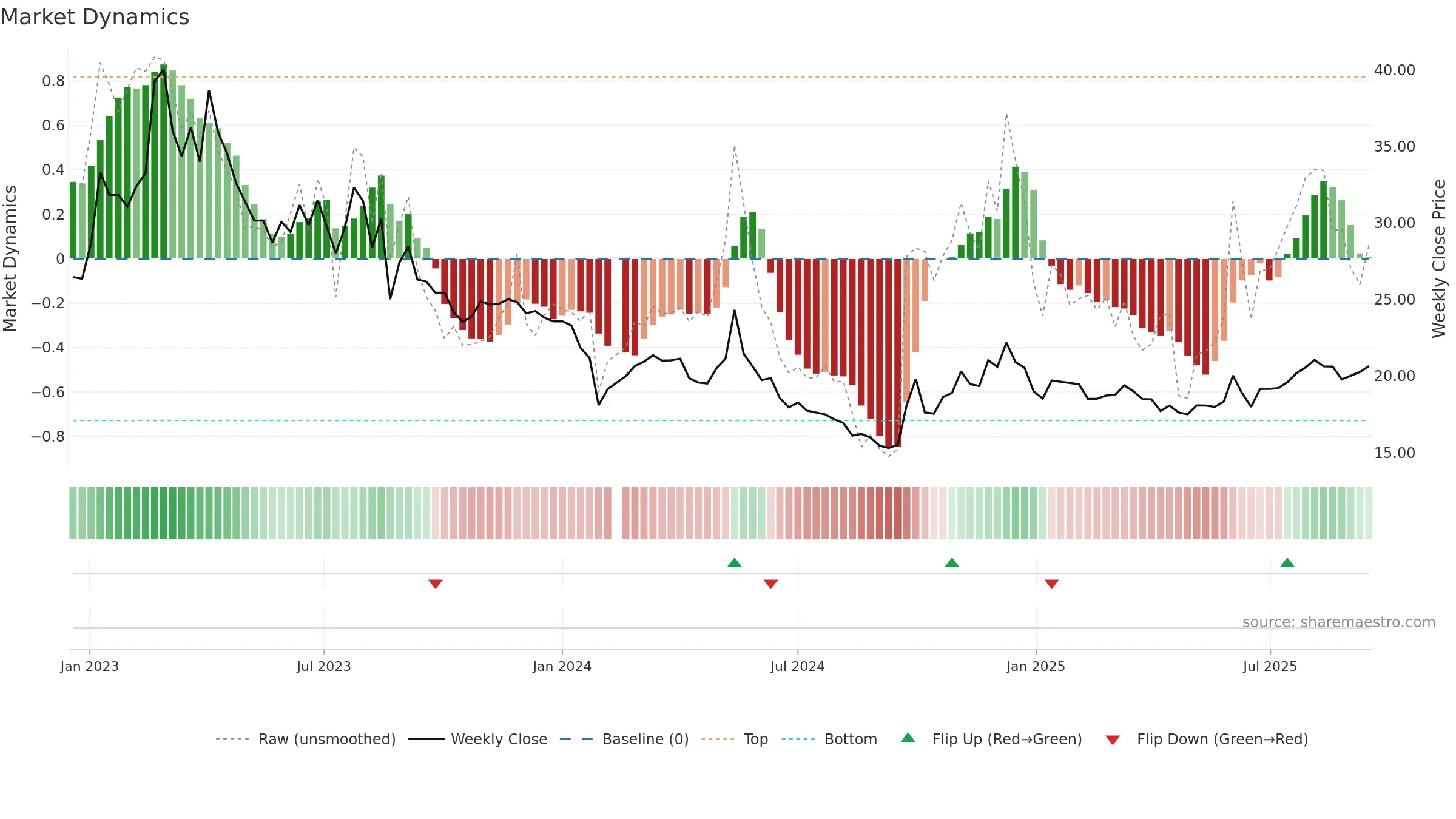Click the Market Dynamics chart title
This screenshot has width=1456, height=819.
click(x=95, y=17)
